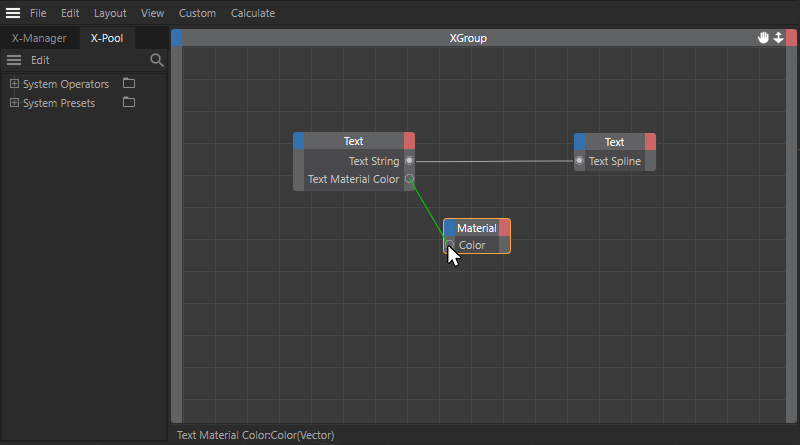Screen dimensions: 800x445
Task: Click the red output square of Text String node
Action: (x=409, y=141)
